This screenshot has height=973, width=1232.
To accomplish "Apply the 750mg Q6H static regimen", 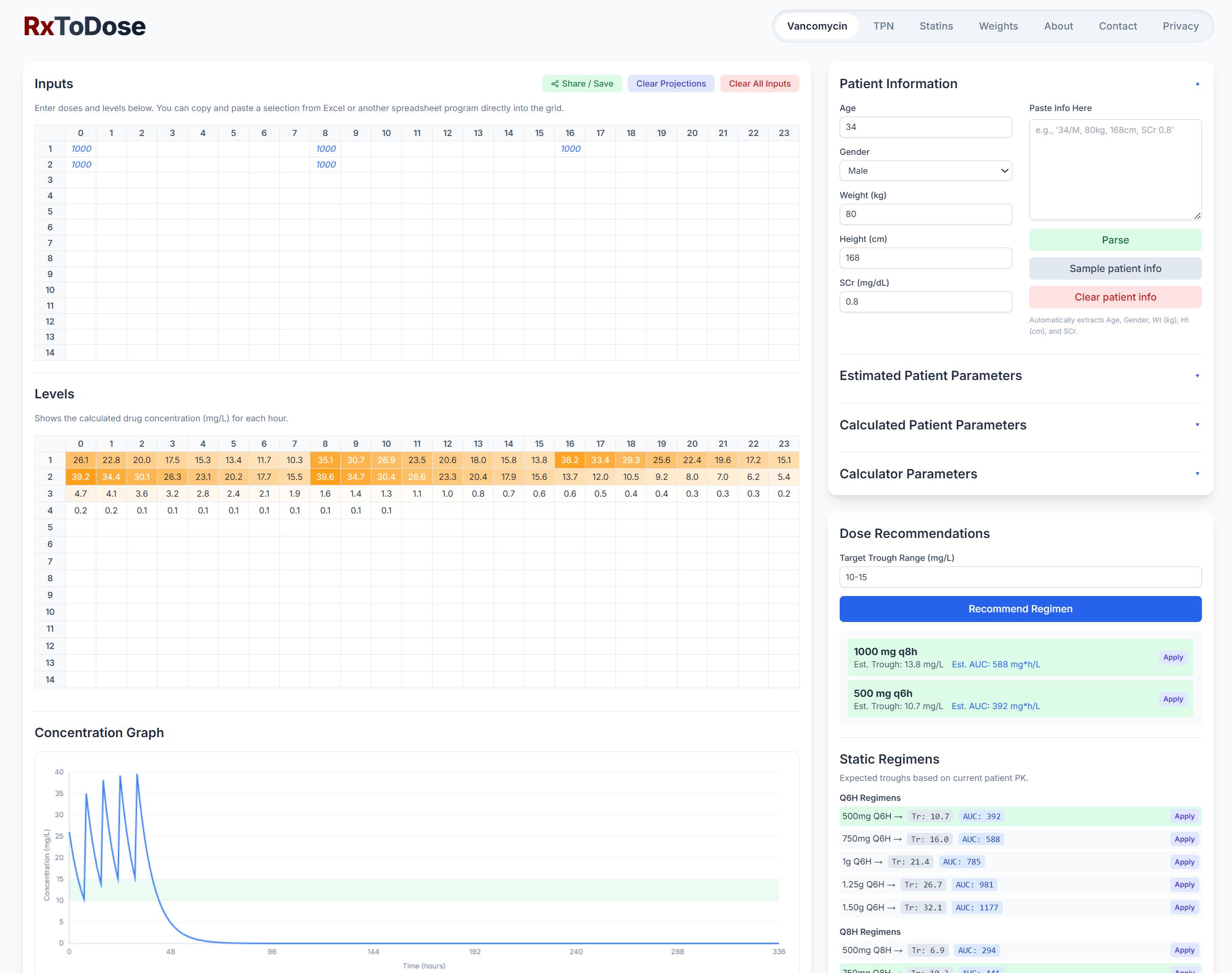I will point(1184,839).
